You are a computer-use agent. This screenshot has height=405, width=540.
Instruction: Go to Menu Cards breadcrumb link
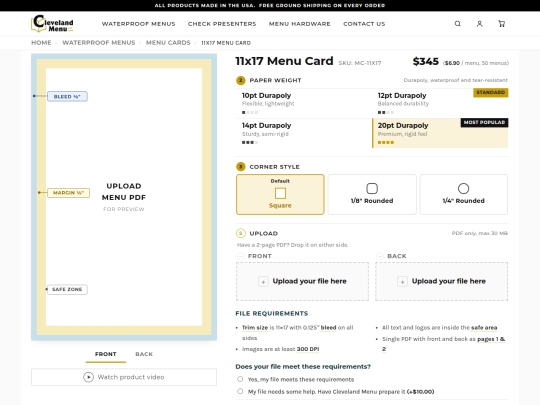point(168,43)
